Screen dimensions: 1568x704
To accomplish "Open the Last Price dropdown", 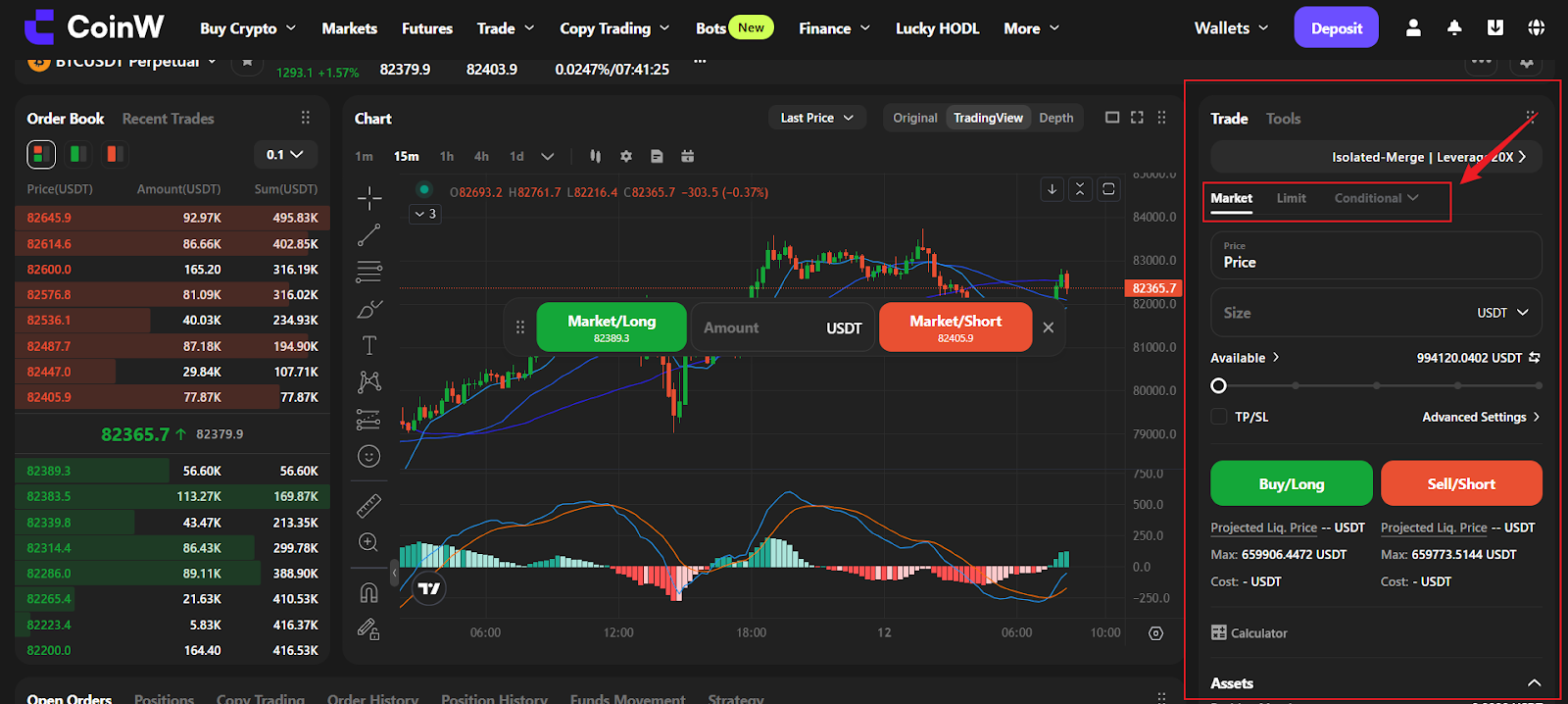I will (817, 118).
